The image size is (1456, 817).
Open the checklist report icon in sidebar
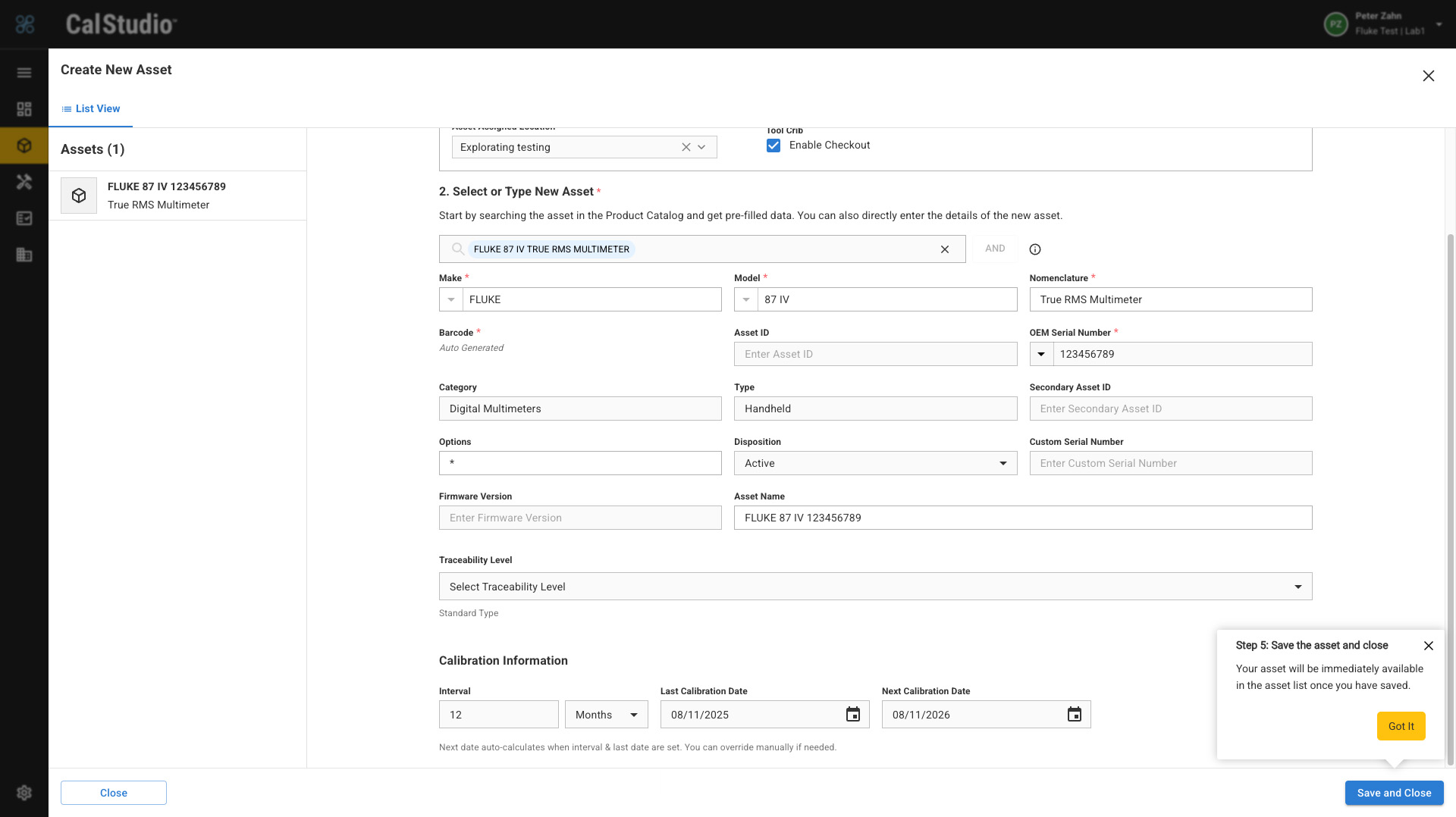click(x=24, y=218)
